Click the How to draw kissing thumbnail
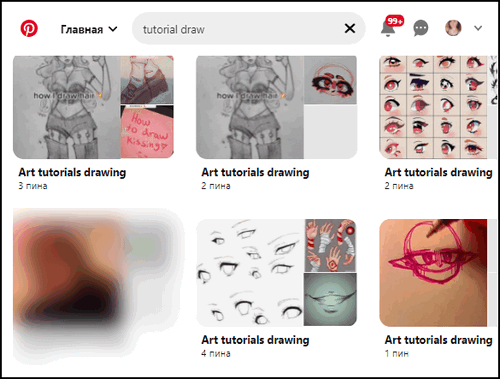500x379 pixels. (147, 132)
